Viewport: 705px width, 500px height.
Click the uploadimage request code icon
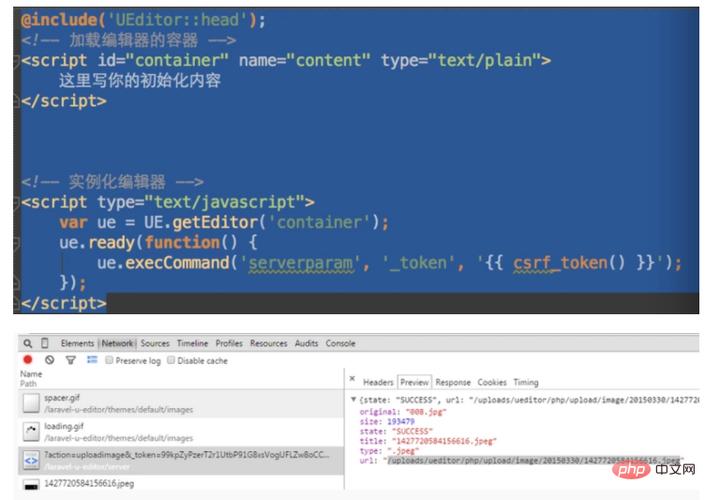(31, 460)
